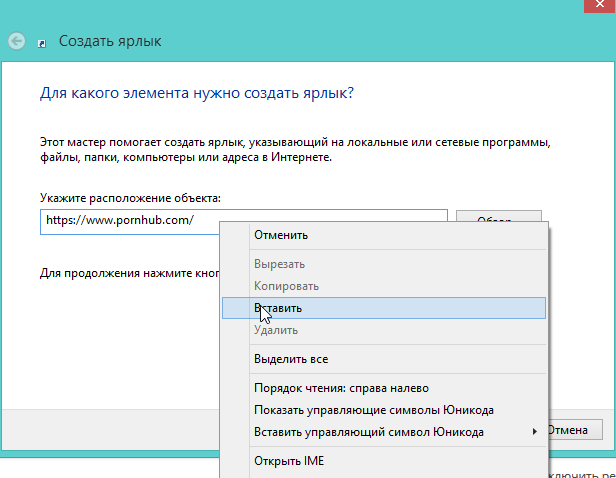Choose 'Вставить' to paste into the field
616x478 pixels.
pos(278,308)
